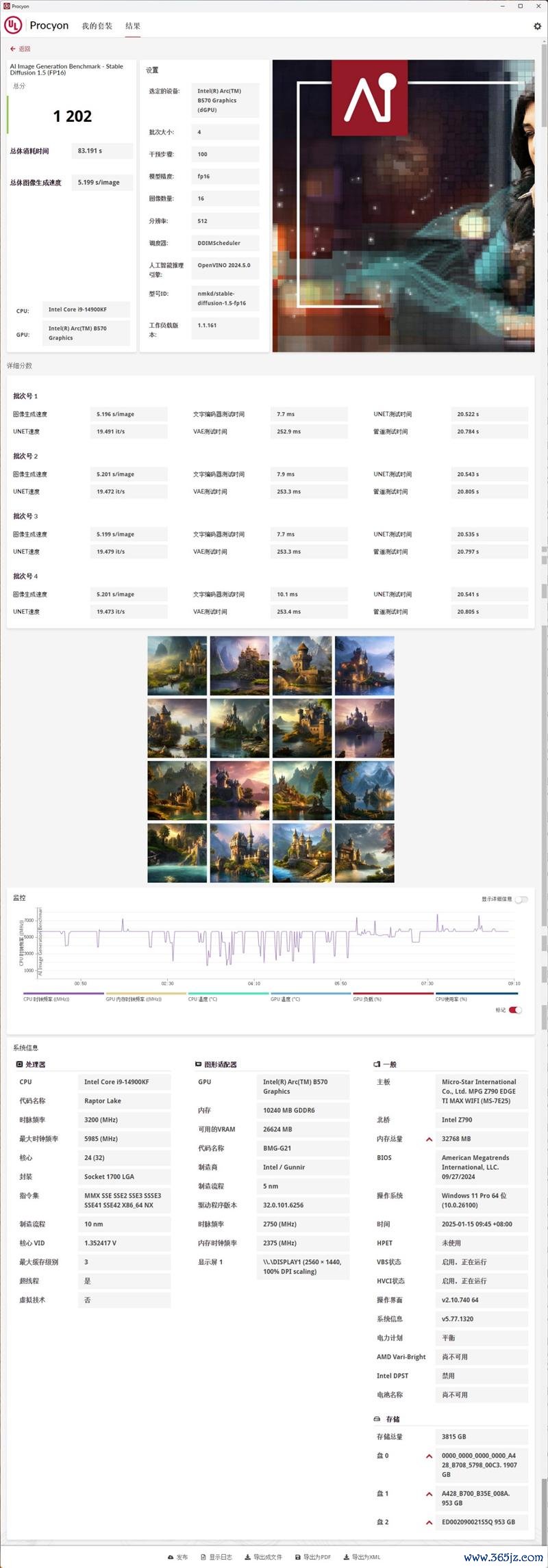Go back using the 返回 link
This screenshot has height=1568, width=548.
25,49
